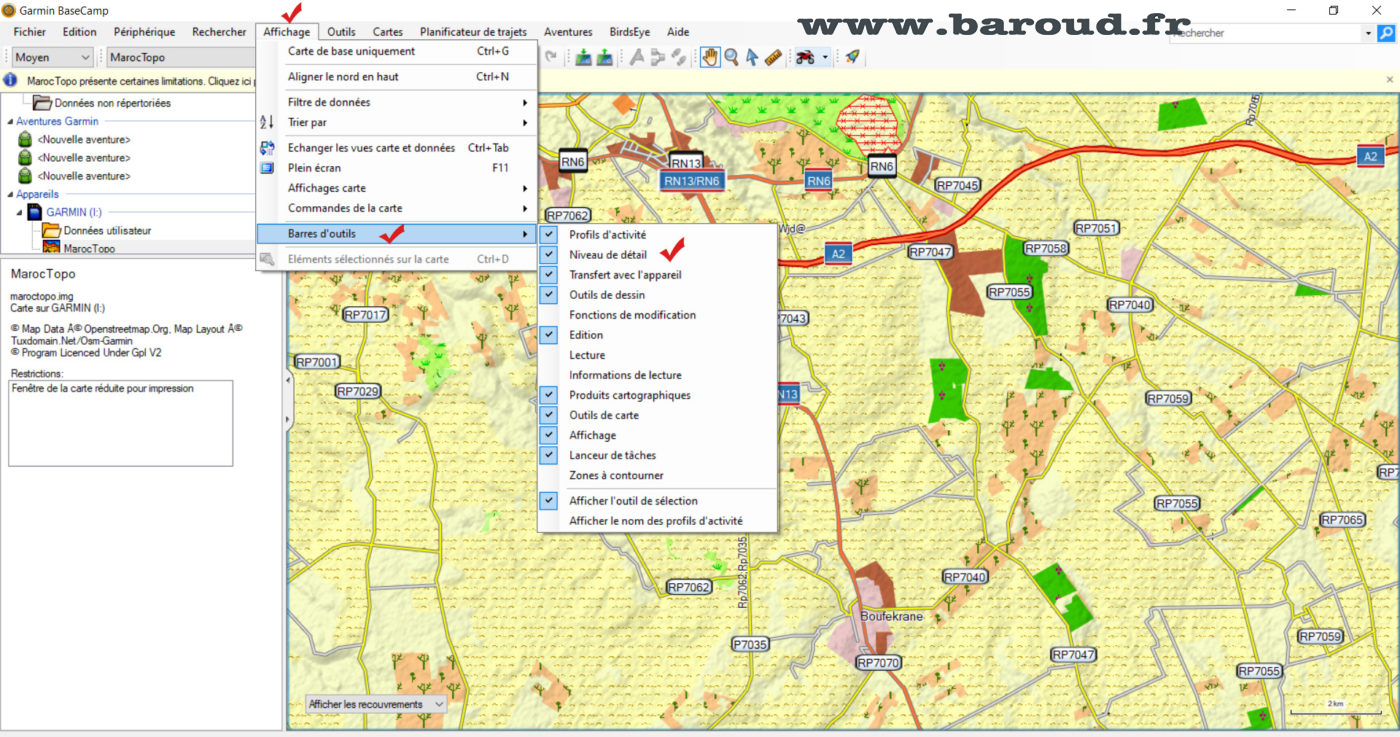Open the search box dropdown arrow
The image size is (1400, 737).
click(x=1368, y=33)
